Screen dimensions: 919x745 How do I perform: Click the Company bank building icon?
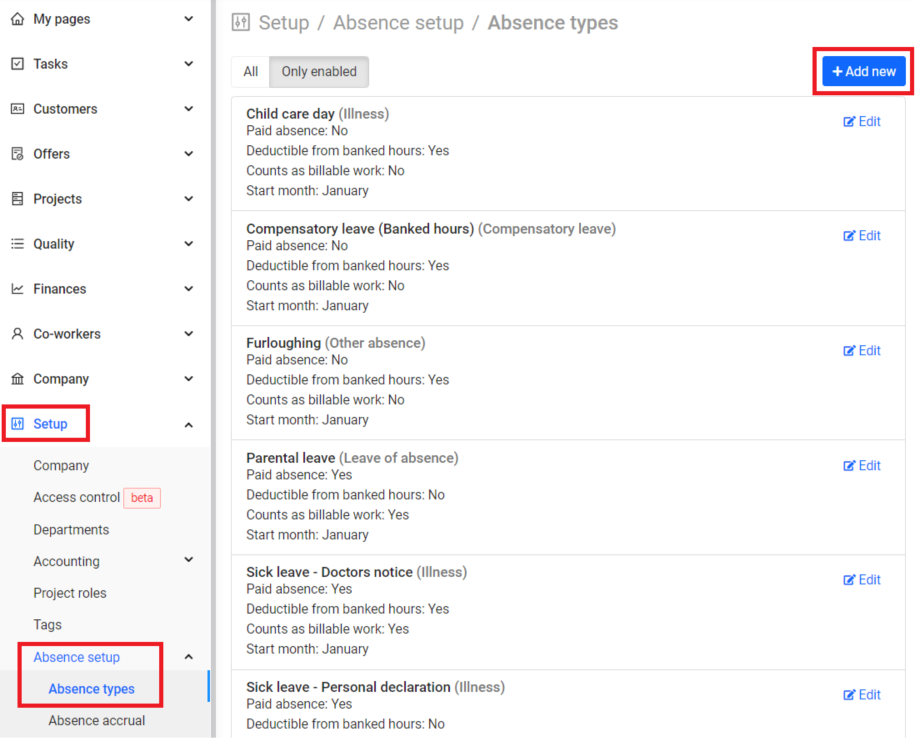[x=18, y=379]
